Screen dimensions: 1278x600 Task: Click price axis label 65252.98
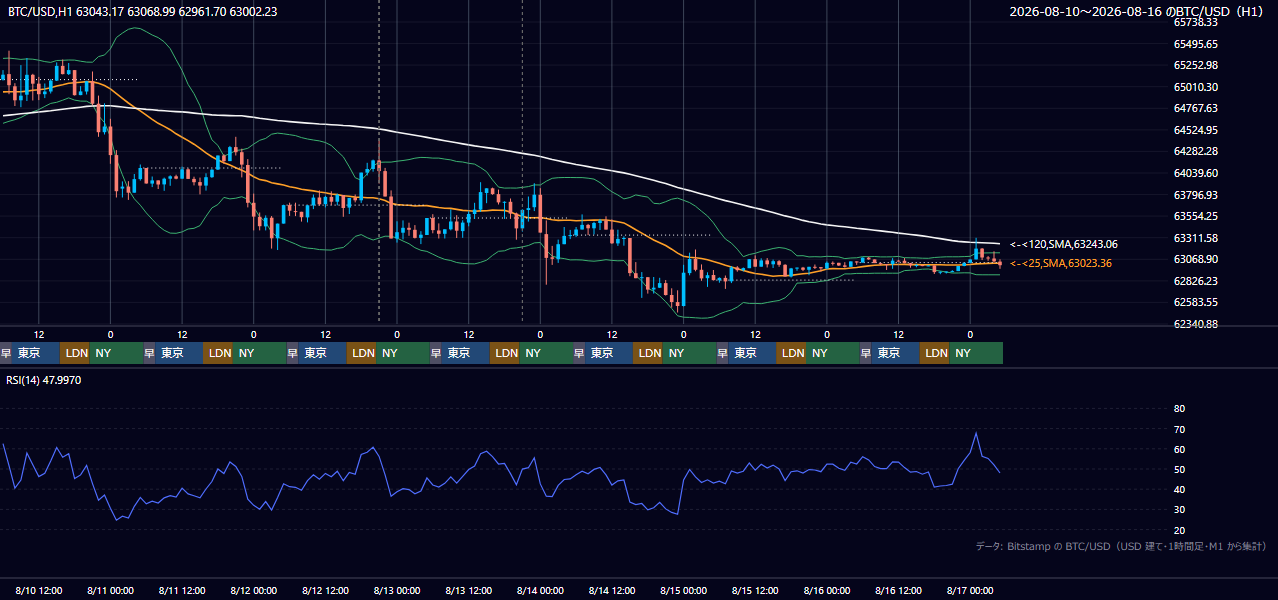(1196, 65)
